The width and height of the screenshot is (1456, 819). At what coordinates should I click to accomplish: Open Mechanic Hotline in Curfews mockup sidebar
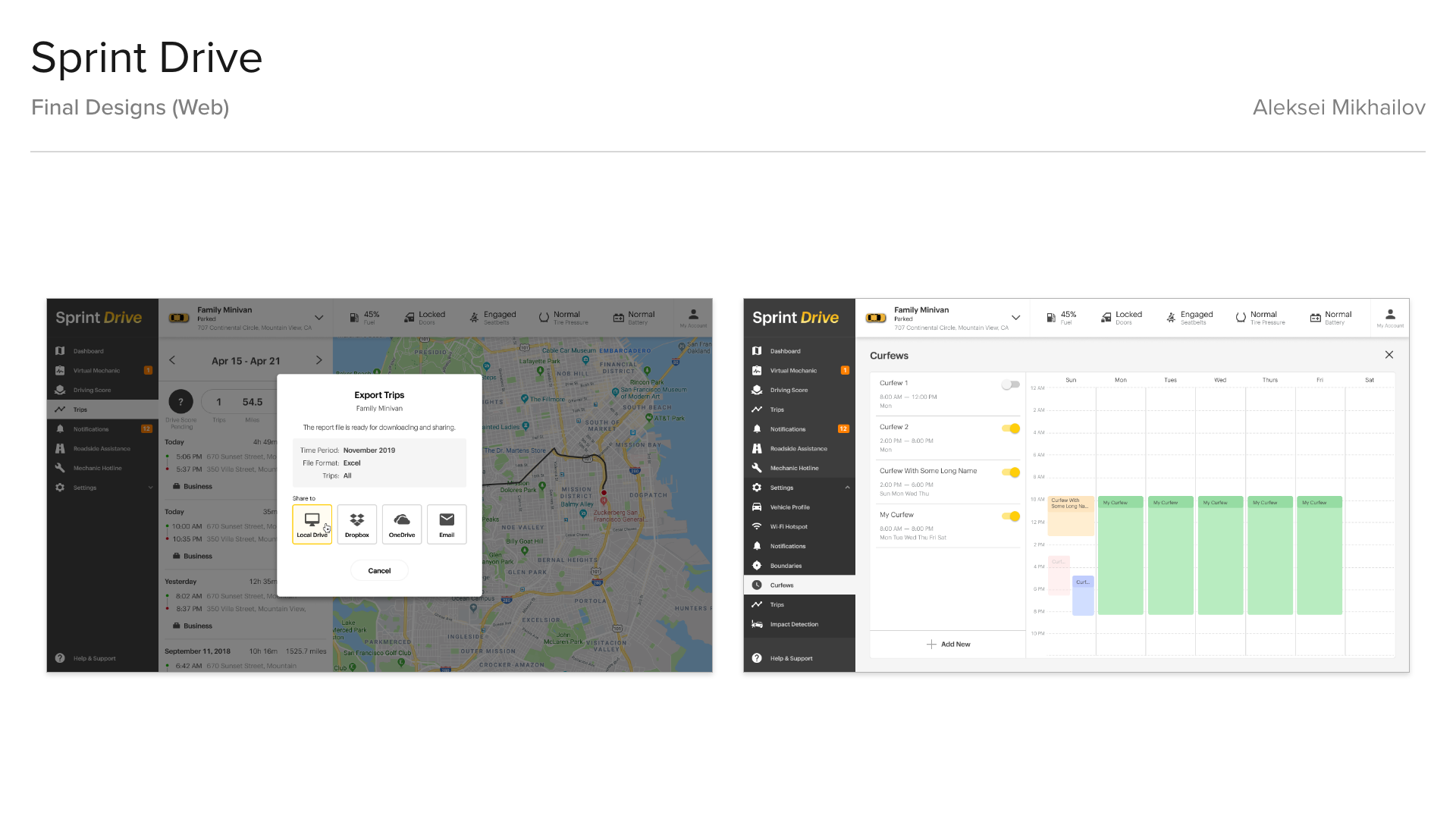click(799, 468)
